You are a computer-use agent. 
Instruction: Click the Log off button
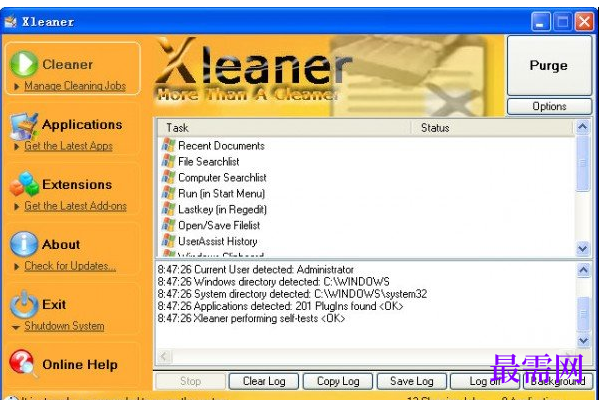[485, 381]
